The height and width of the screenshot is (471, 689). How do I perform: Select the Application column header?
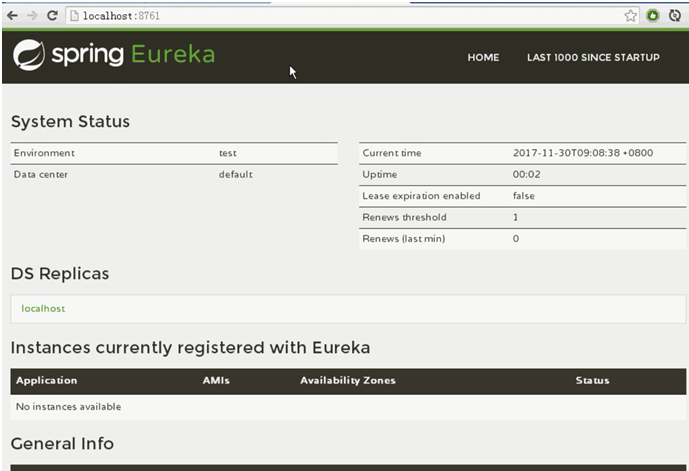coord(47,380)
